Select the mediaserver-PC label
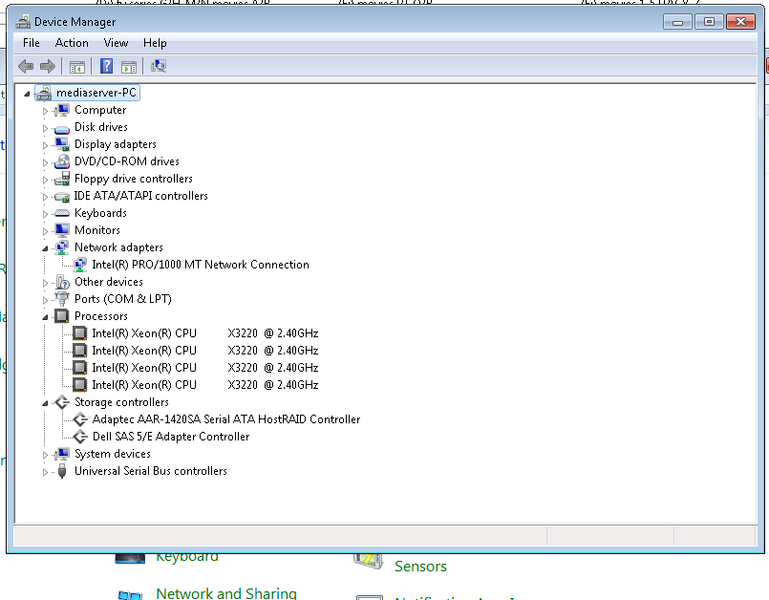This screenshot has width=769, height=600. click(x=96, y=93)
